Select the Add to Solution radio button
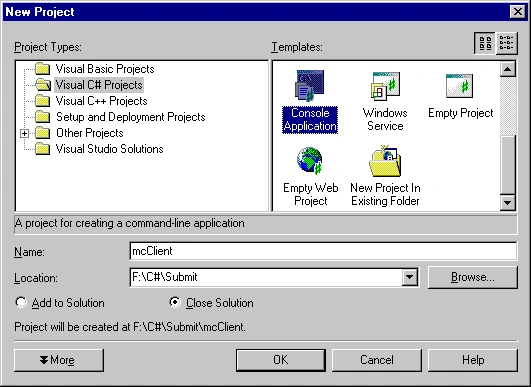Viewport: 531px width, 387px height. click(21, 302)
